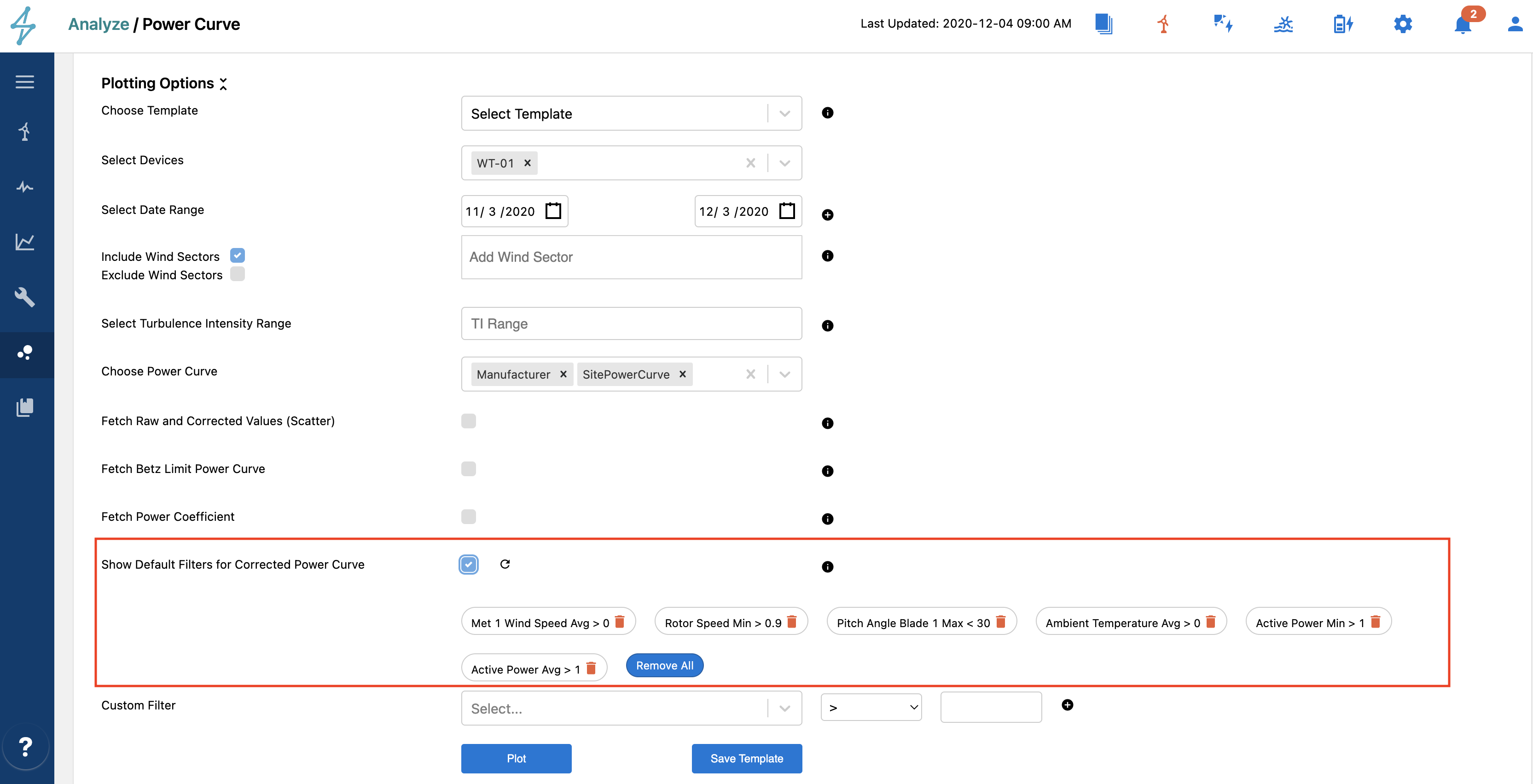Open the settings gear icon
Image resolution: width=1533 pixels, height=784 pixels.
click(1403, 24)
